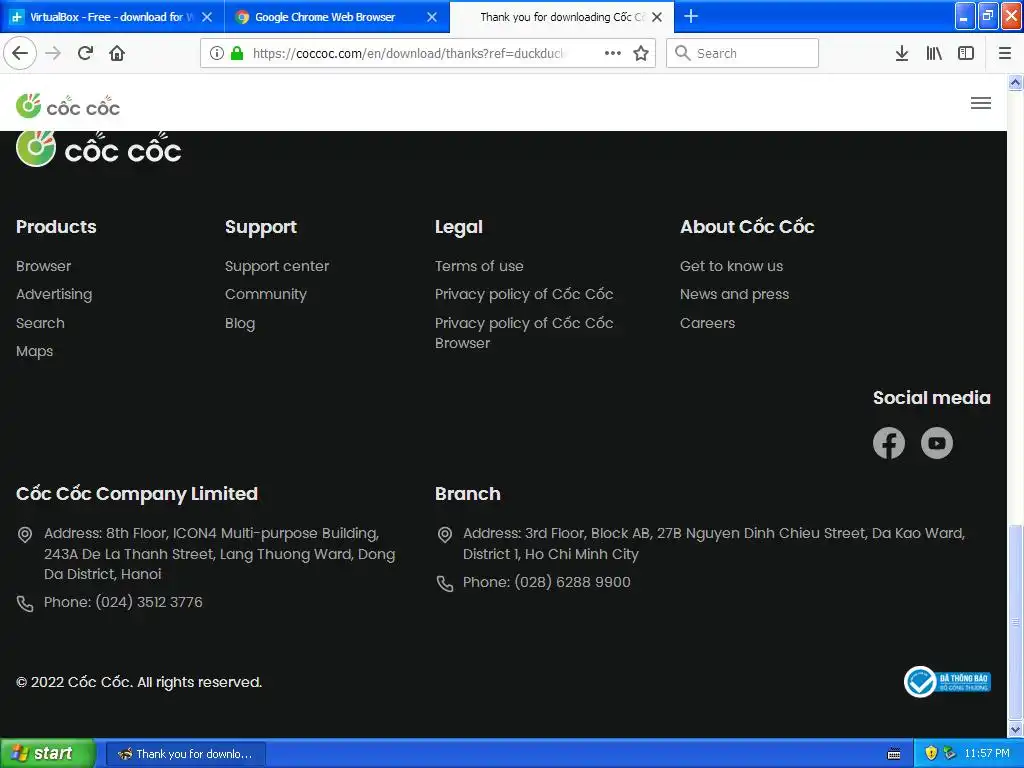The image size is (1024, 768).
Task: Click the security shield tray icon
Action: coord(931,753)
